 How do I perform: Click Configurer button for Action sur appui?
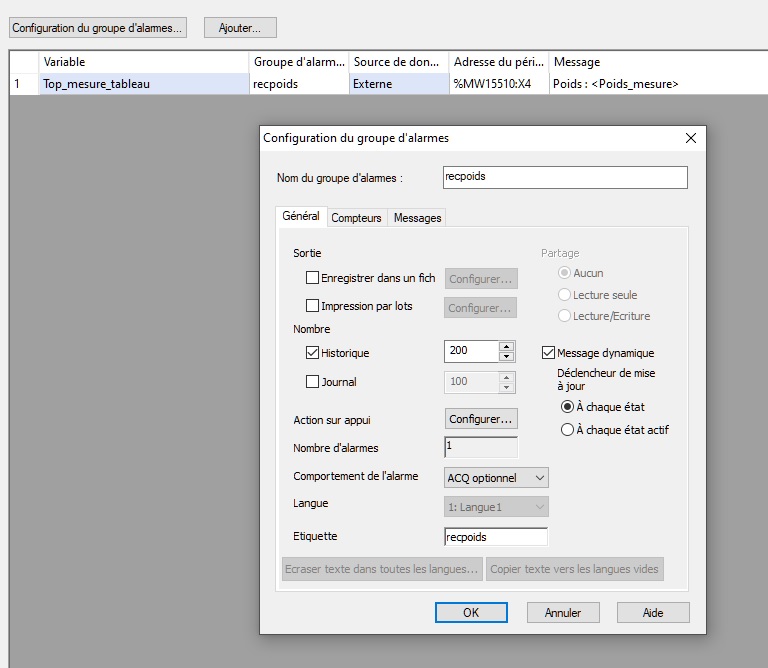point(481,419)
